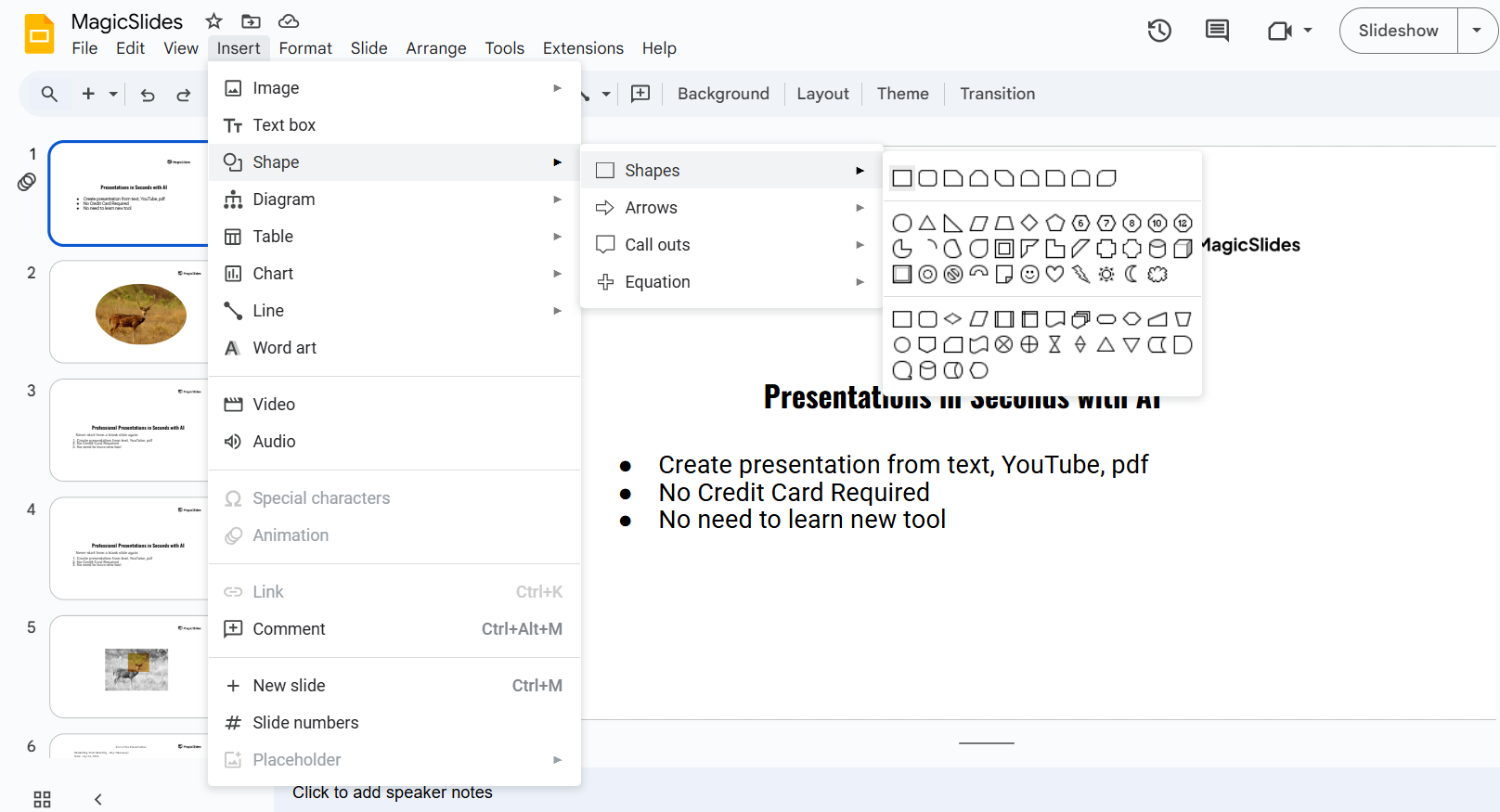Select the folded corner note shape
This screenshot has height=812, width=1500.
(x=1003, y=274)
